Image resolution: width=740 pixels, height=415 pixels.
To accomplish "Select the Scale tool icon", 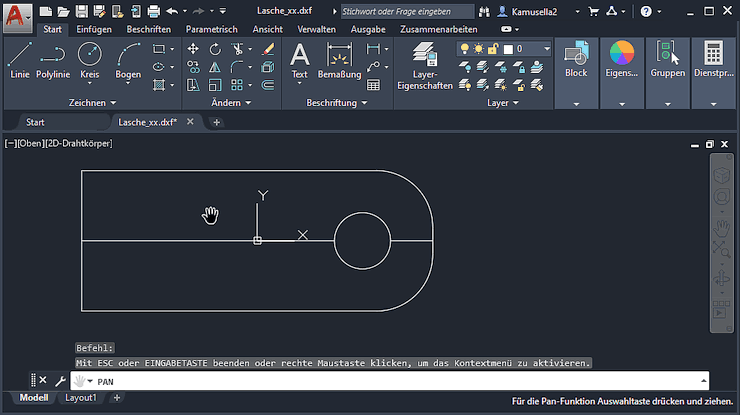I will pyautogui.click(x=215, y=85).
